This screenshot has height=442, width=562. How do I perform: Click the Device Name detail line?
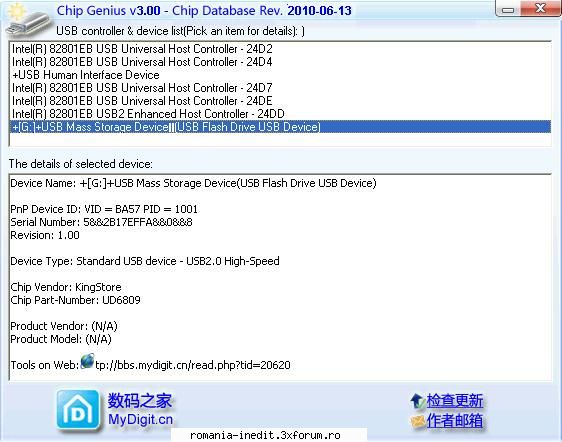pos(193,183)
